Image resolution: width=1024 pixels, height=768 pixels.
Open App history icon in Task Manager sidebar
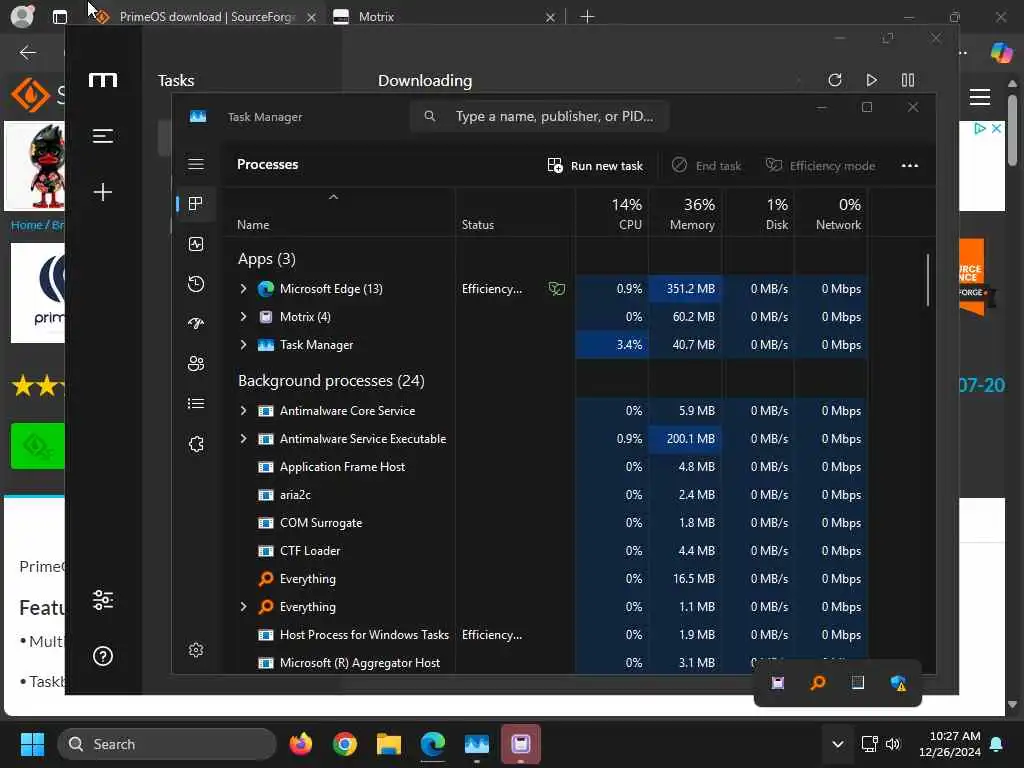(x=196, y=284)
